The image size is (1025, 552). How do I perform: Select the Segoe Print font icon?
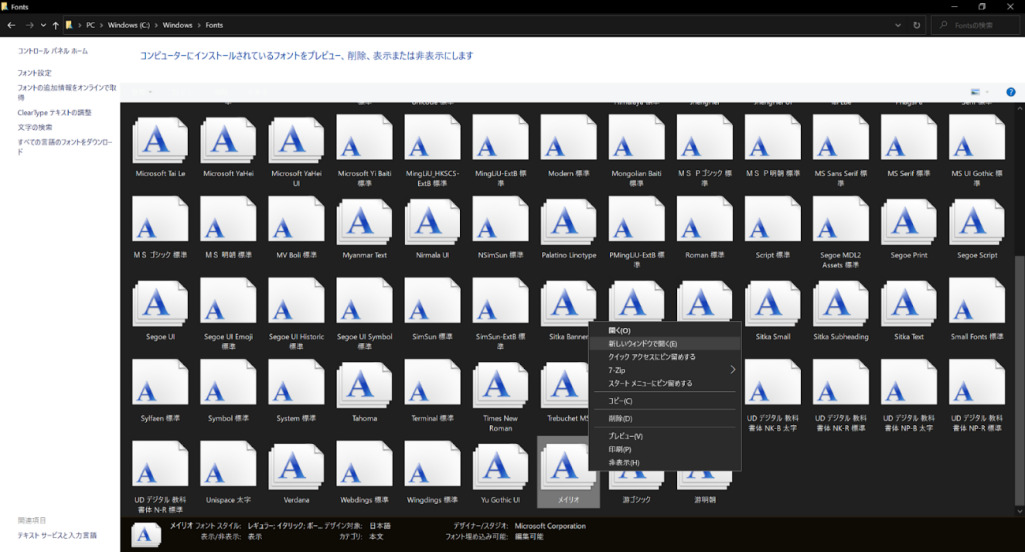tap(909, 221)
